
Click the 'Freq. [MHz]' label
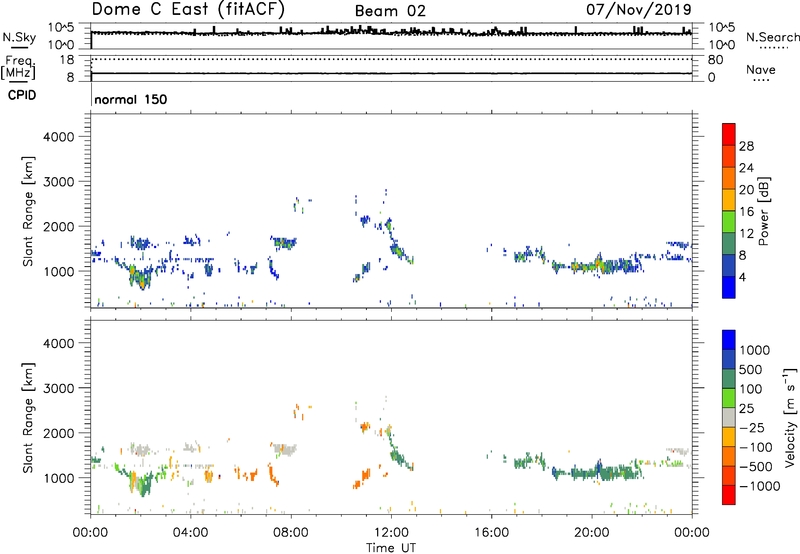[18, 68]
